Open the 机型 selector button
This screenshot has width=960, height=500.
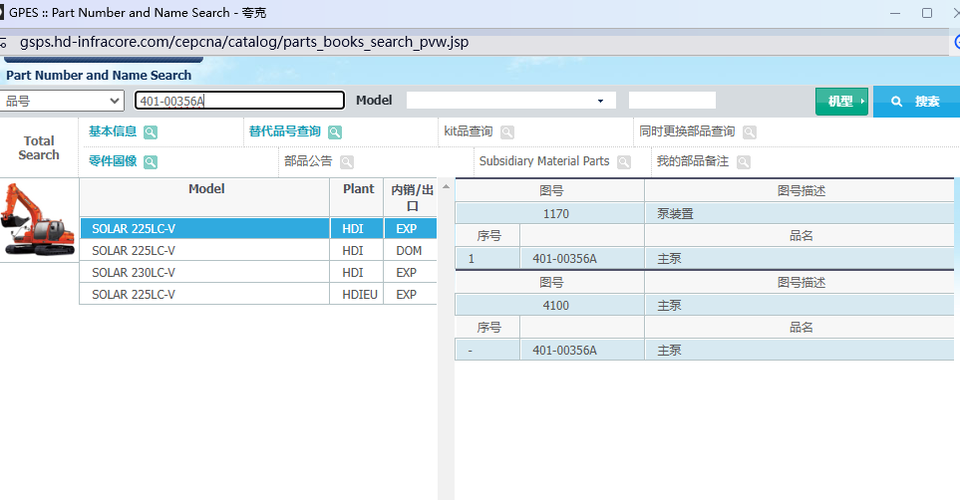point(841,101)
